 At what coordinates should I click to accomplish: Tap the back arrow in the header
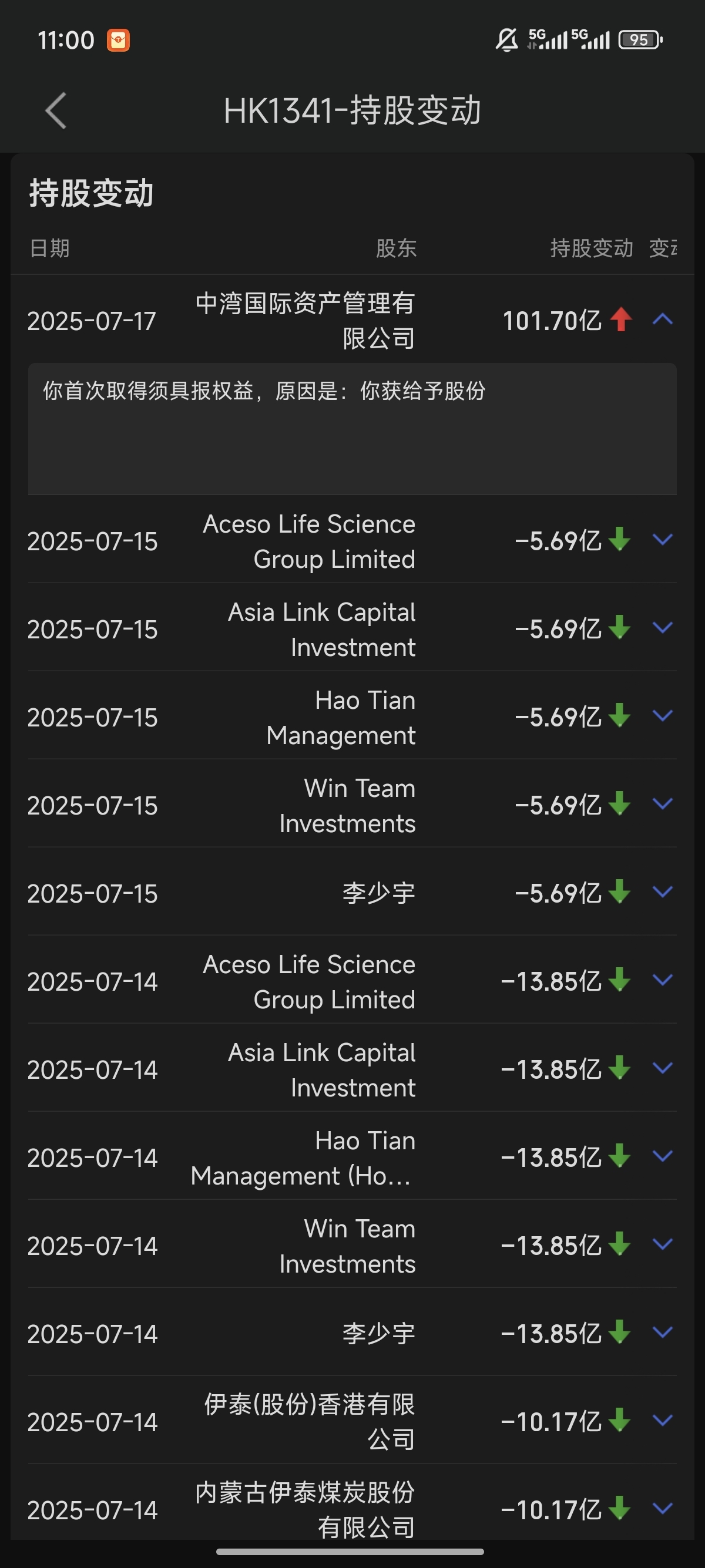(x=56, y=111)
